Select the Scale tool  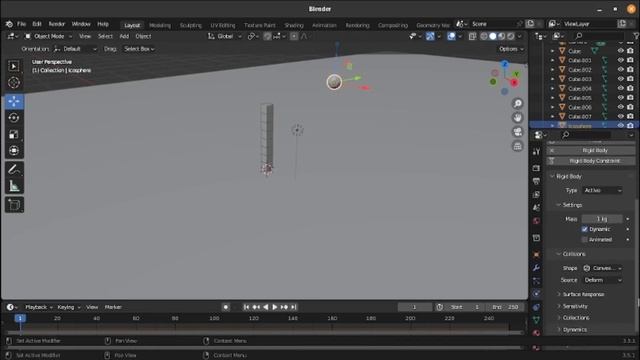pos(14,134)
